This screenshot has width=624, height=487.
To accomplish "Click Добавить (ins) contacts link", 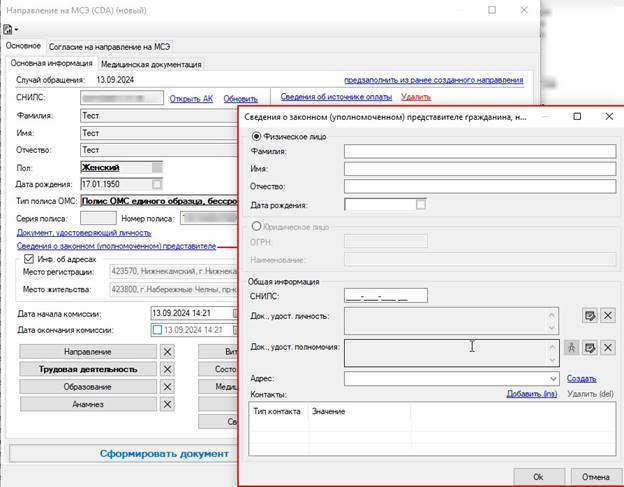I will (x=532, y=394).
